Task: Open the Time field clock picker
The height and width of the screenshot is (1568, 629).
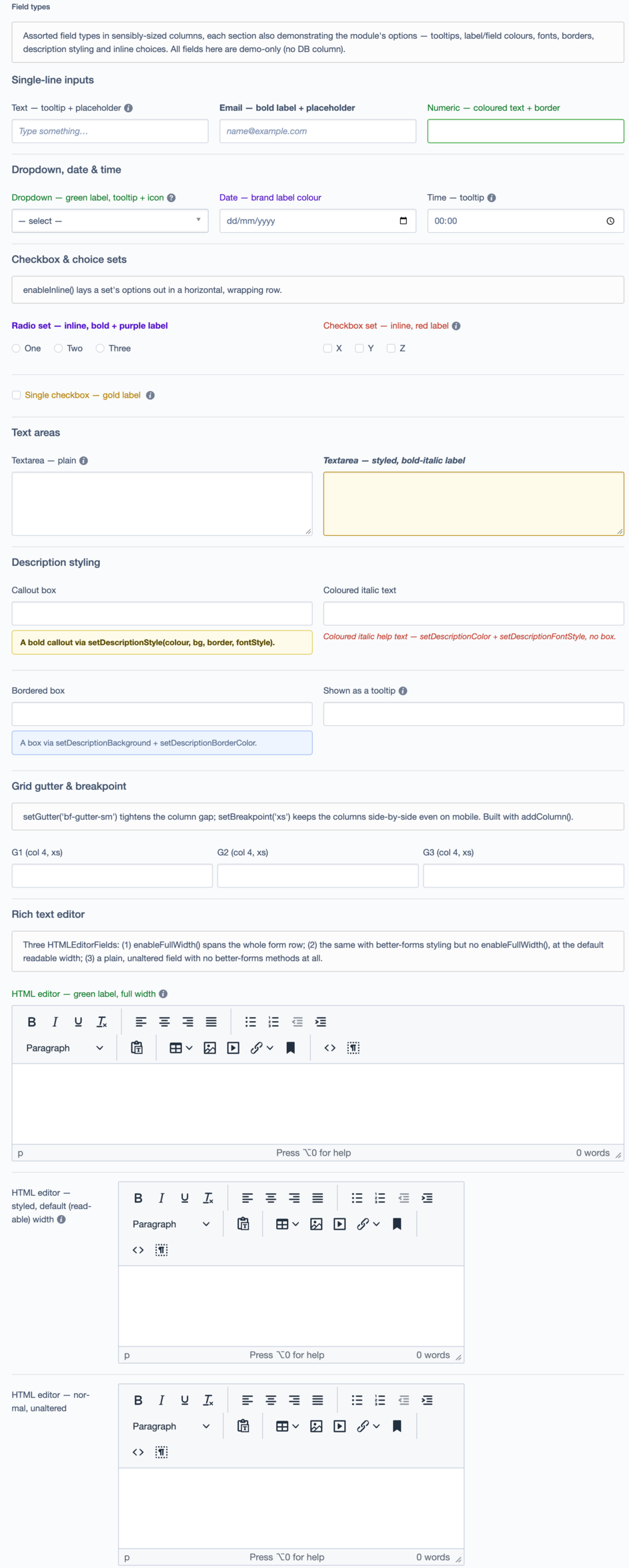Action: coord(610,221)
